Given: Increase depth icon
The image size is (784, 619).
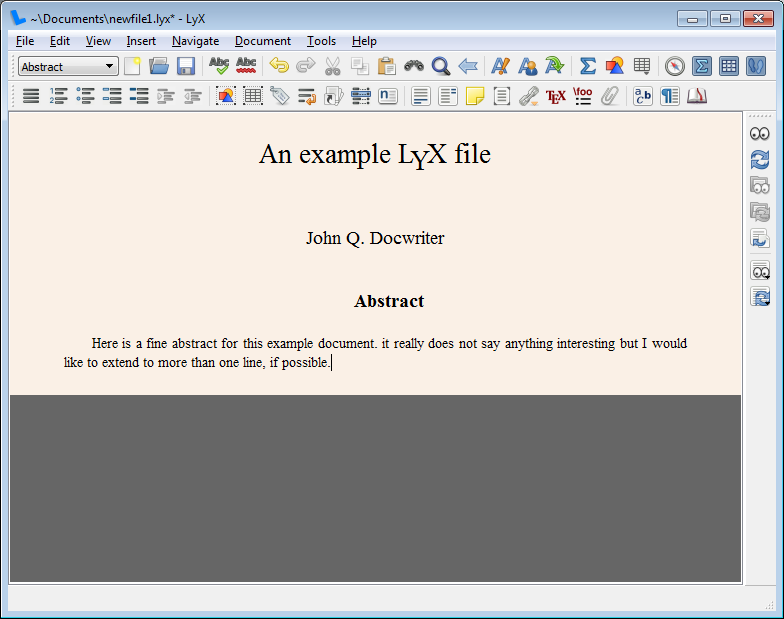Looking at the screenshot, I should coord(166,96).
